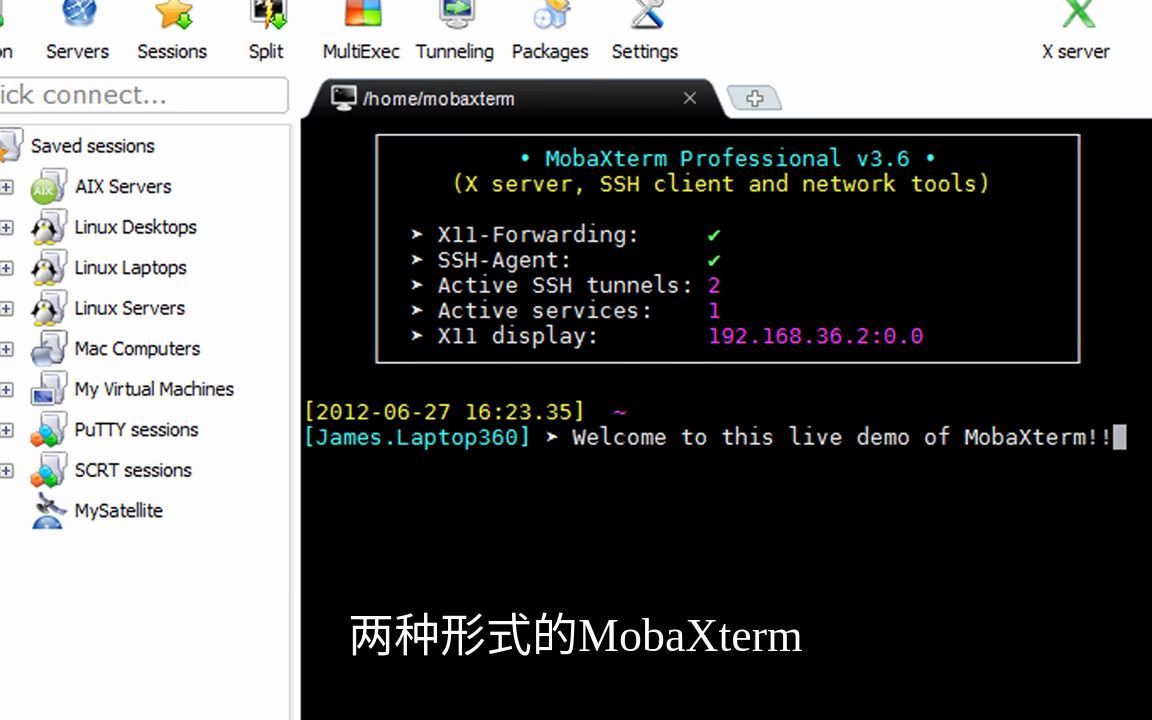
Task: Select the Saved sessions entry
Action: pyautogui.click(x=93, y=146)
